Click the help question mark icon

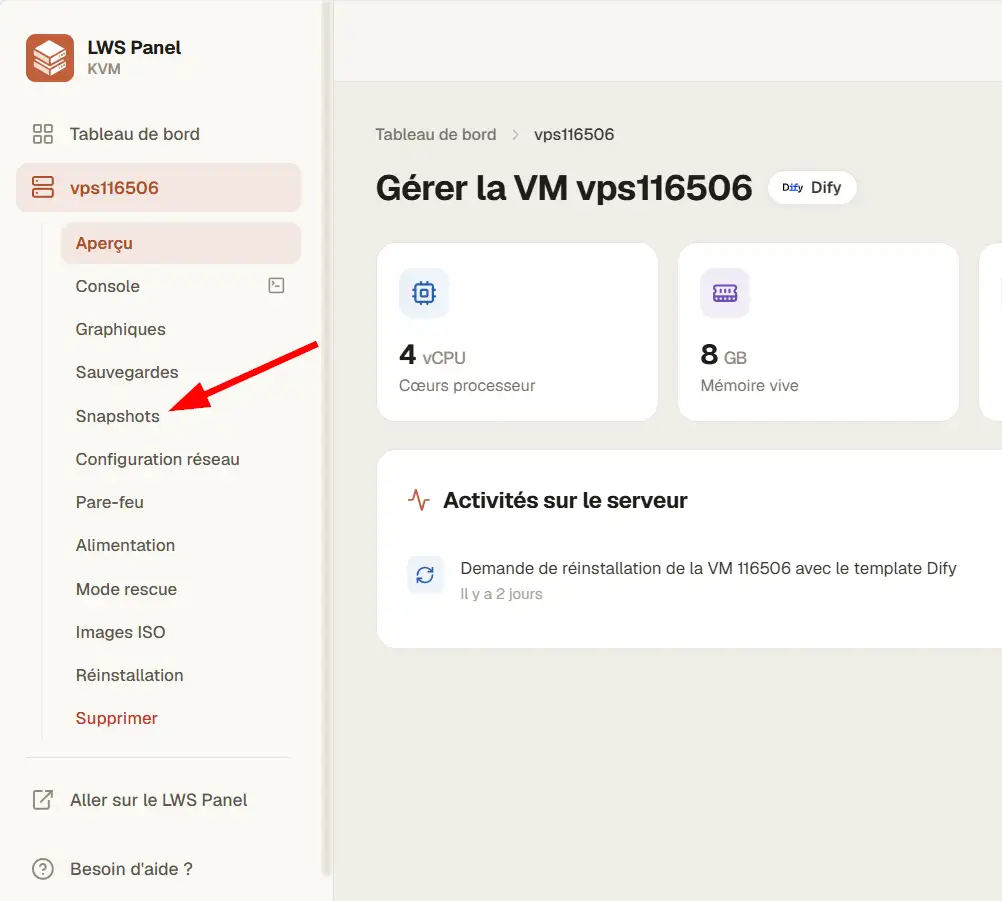pyautogui.click(x=43, y=868)
